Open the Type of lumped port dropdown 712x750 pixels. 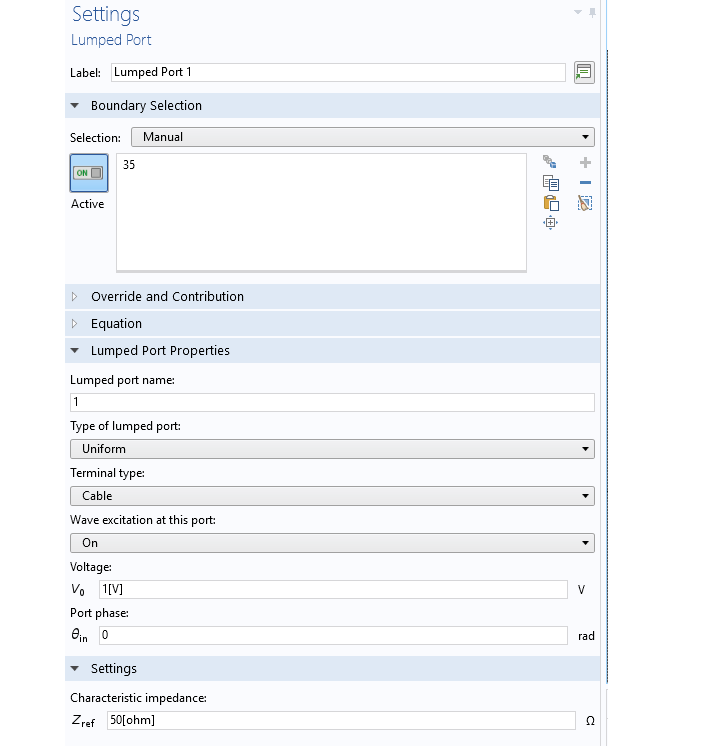332,449
